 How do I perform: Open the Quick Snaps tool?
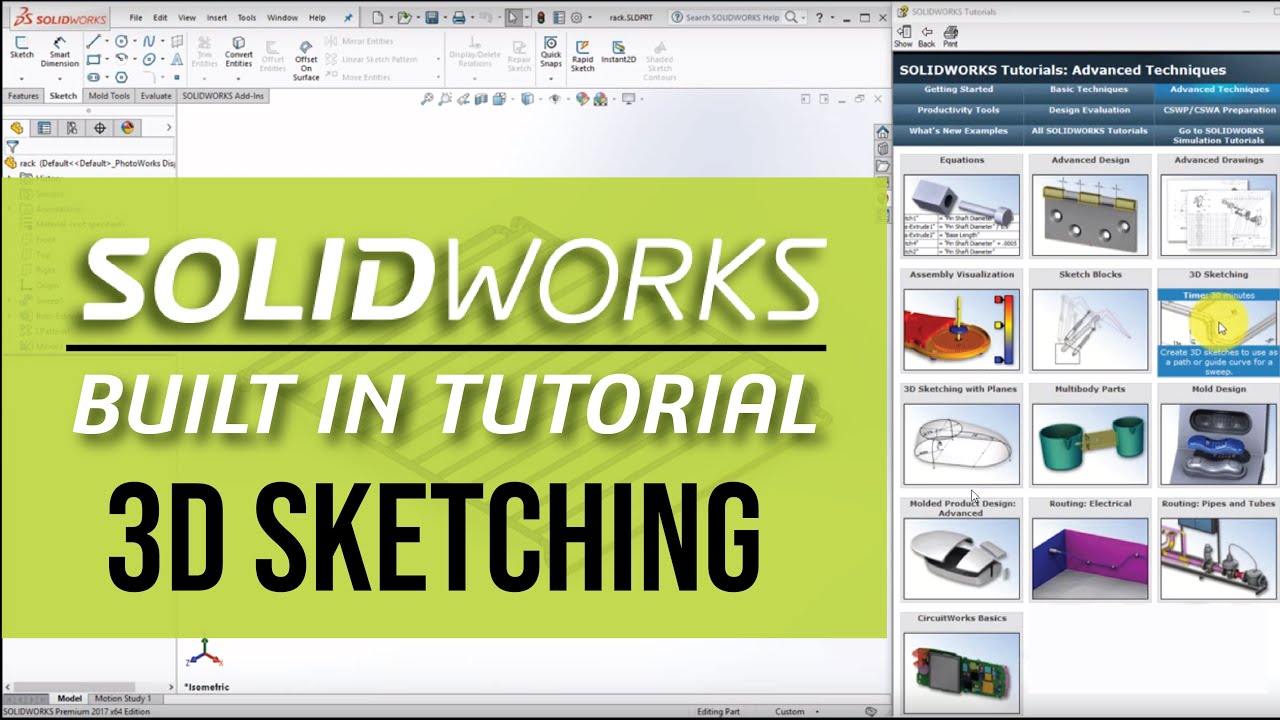tap(551, 52)
